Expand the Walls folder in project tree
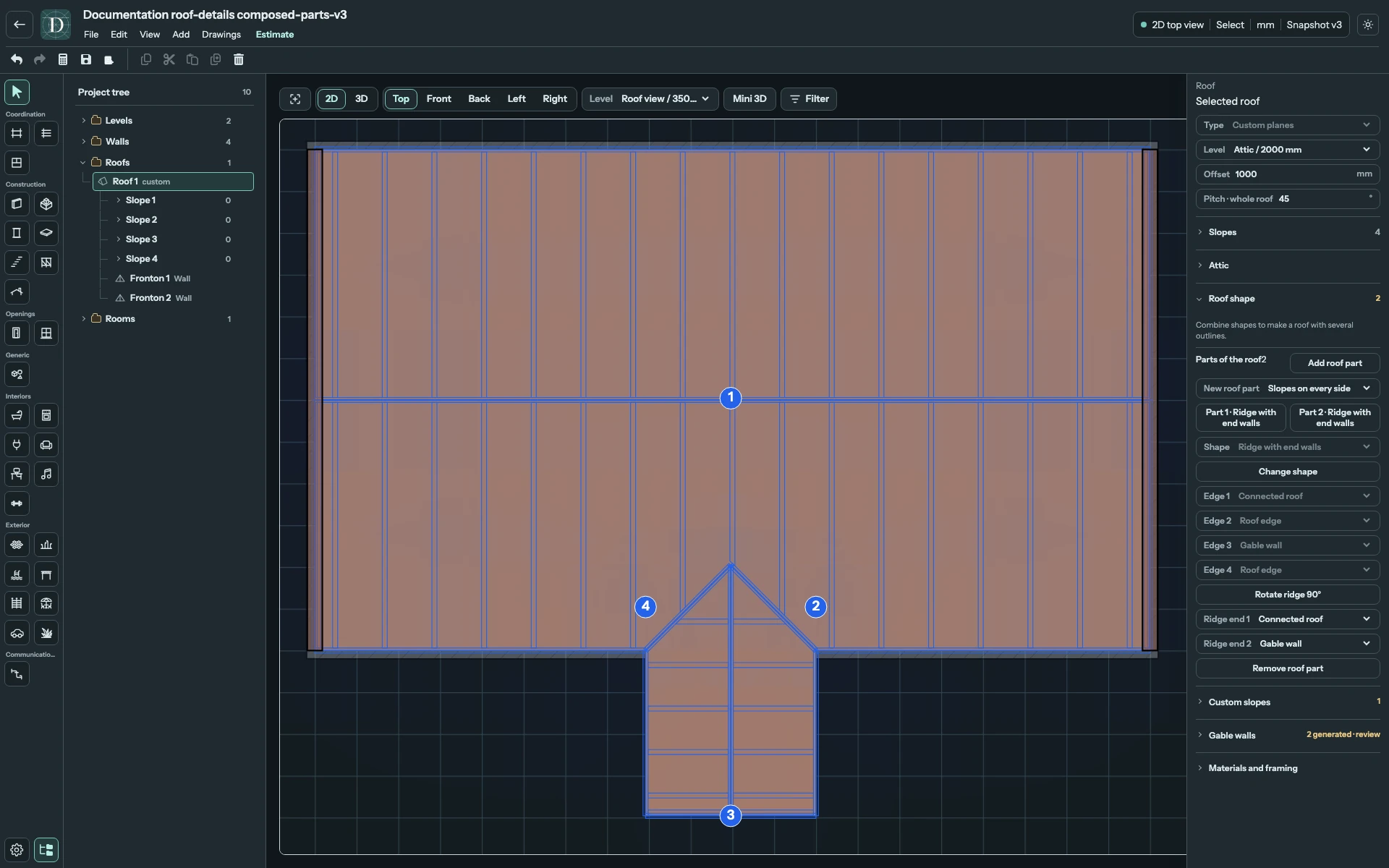Viewport: 1389px width, 868px height. [x=84, y=142]
